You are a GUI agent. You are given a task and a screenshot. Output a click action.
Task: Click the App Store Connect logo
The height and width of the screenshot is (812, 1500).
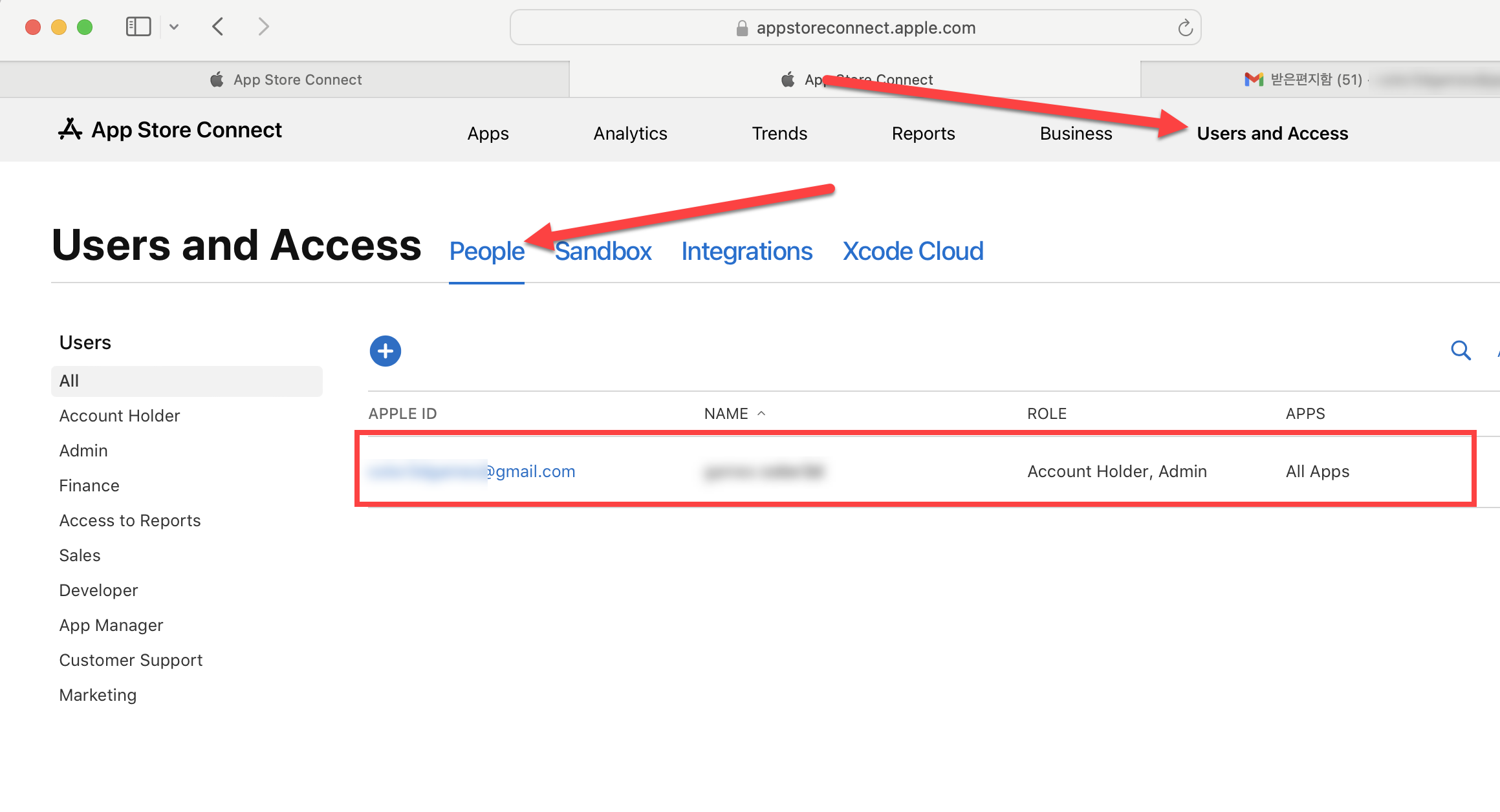coord(170,130)
